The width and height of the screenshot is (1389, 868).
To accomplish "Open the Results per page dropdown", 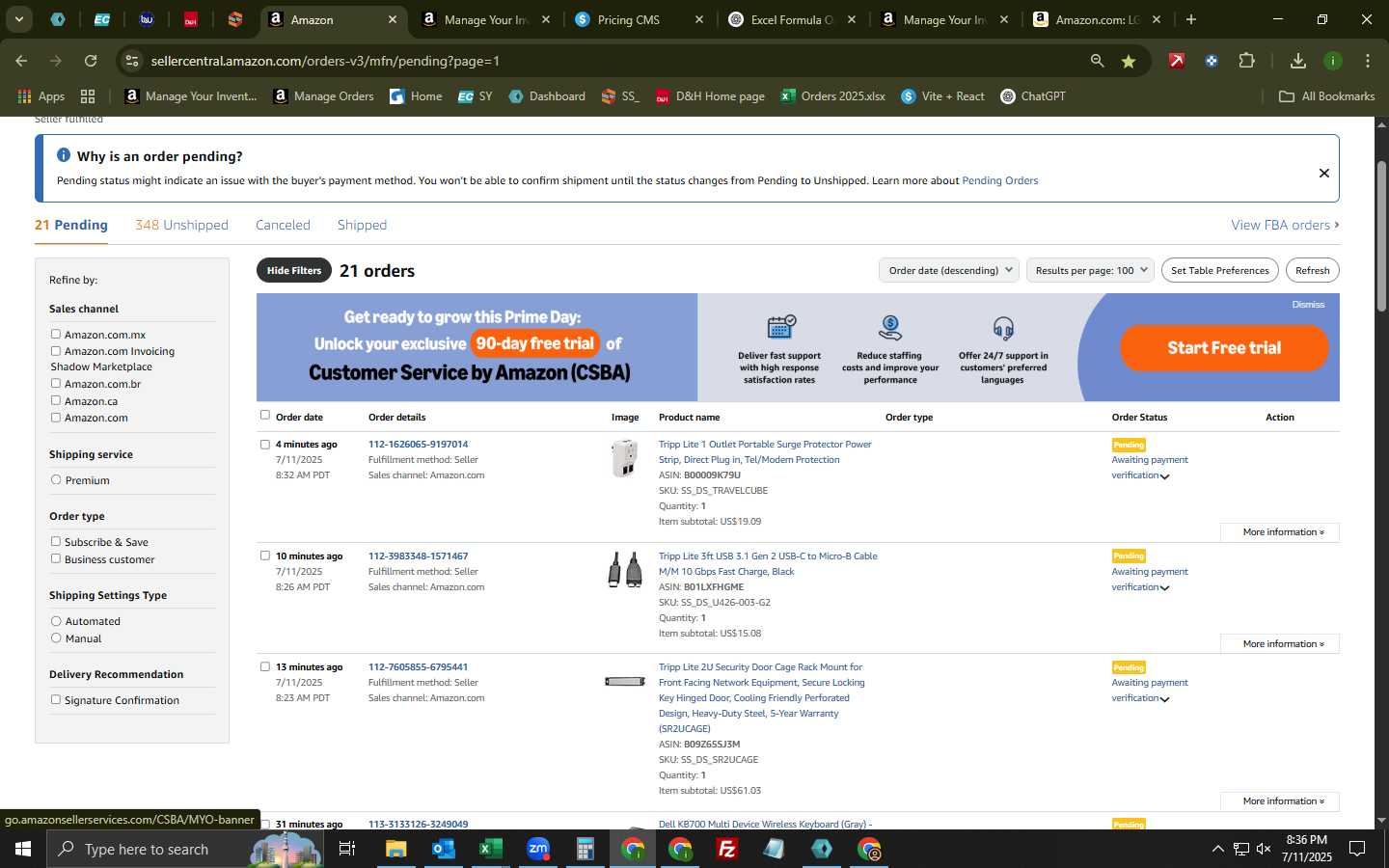I will 1090,270.
